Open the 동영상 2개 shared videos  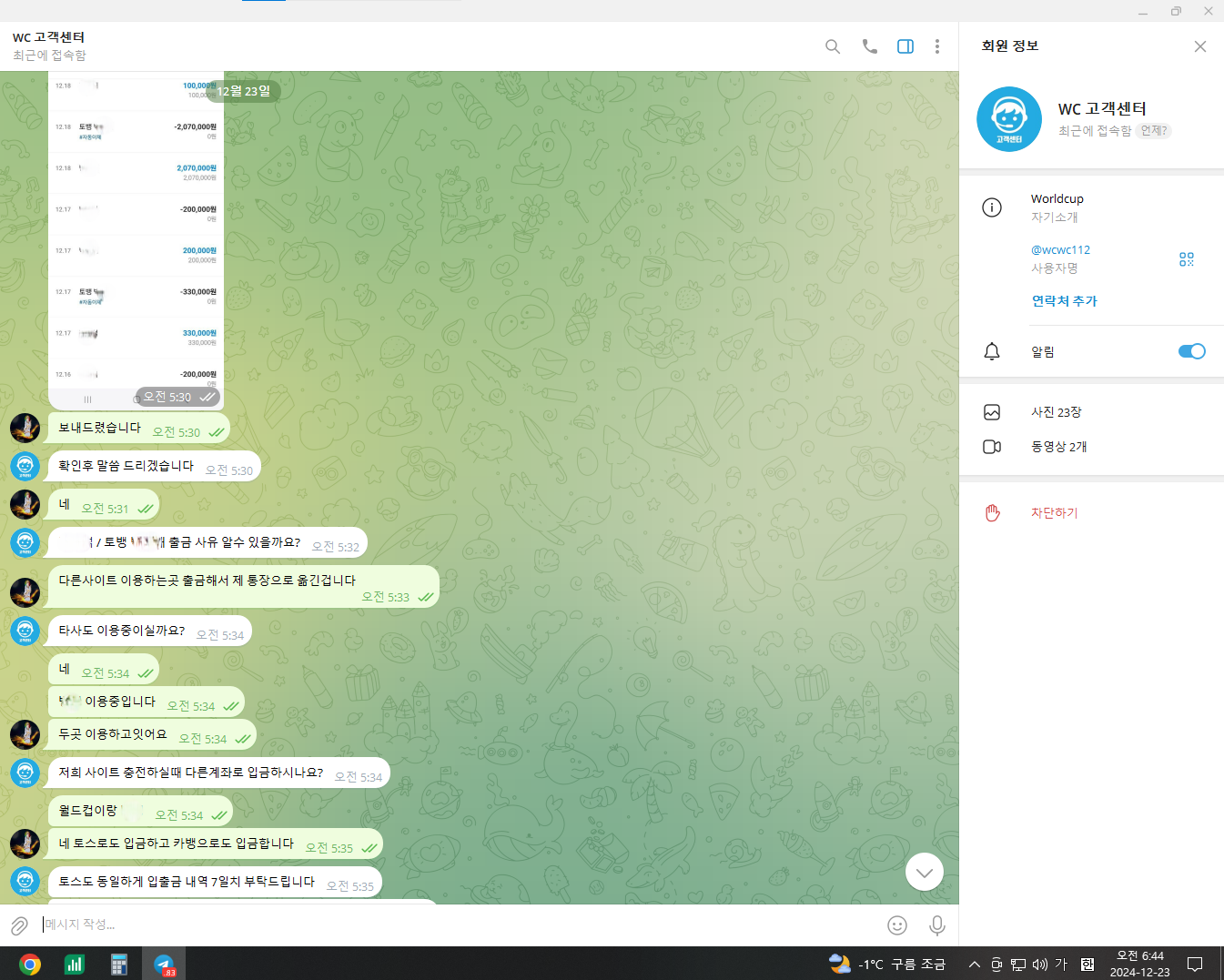coord(1058,447)
